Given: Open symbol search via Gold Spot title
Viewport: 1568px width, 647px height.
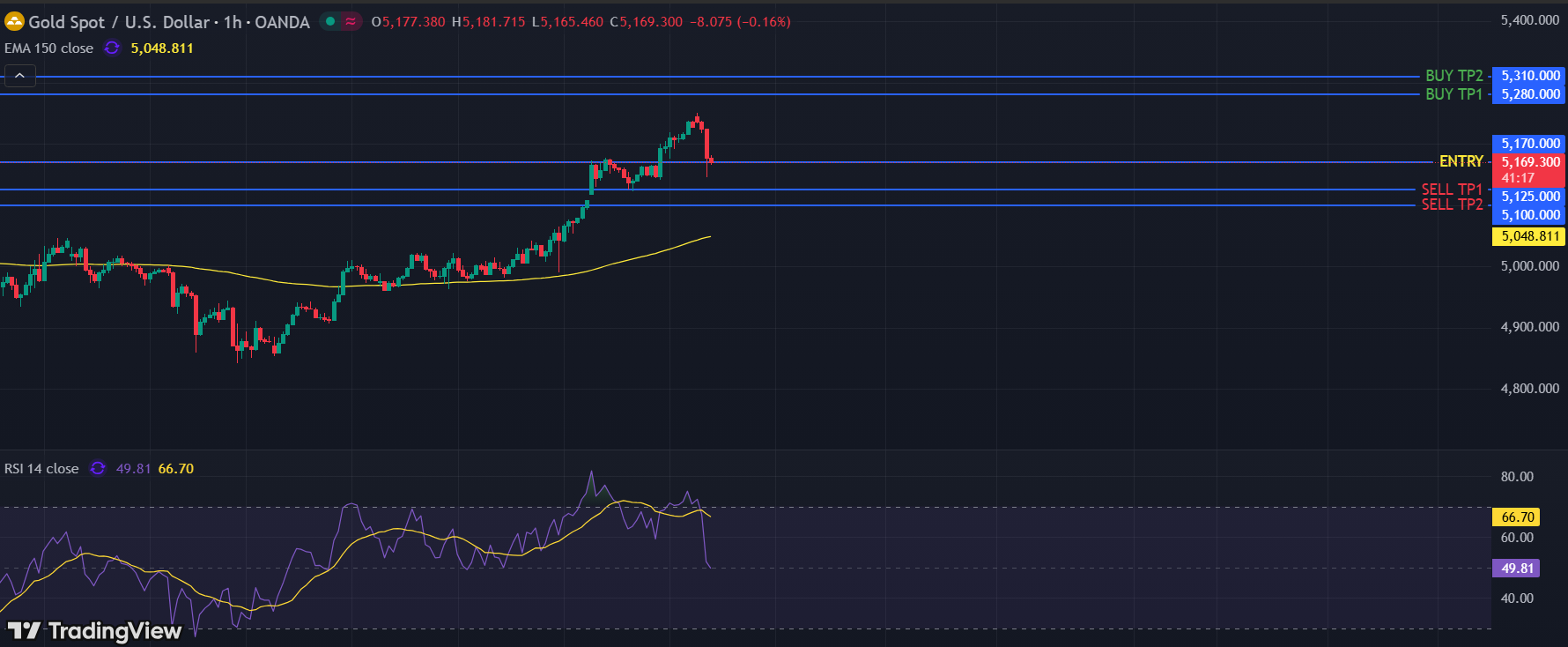Looking at the screenshot, I should (119, 22).
